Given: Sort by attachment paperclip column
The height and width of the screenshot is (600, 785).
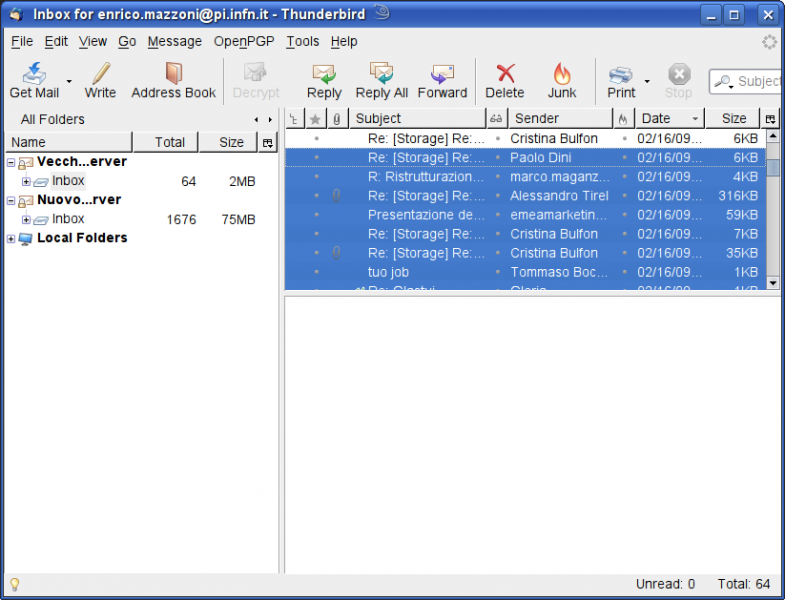Looking at the screenshot, I should click(337, 119).
